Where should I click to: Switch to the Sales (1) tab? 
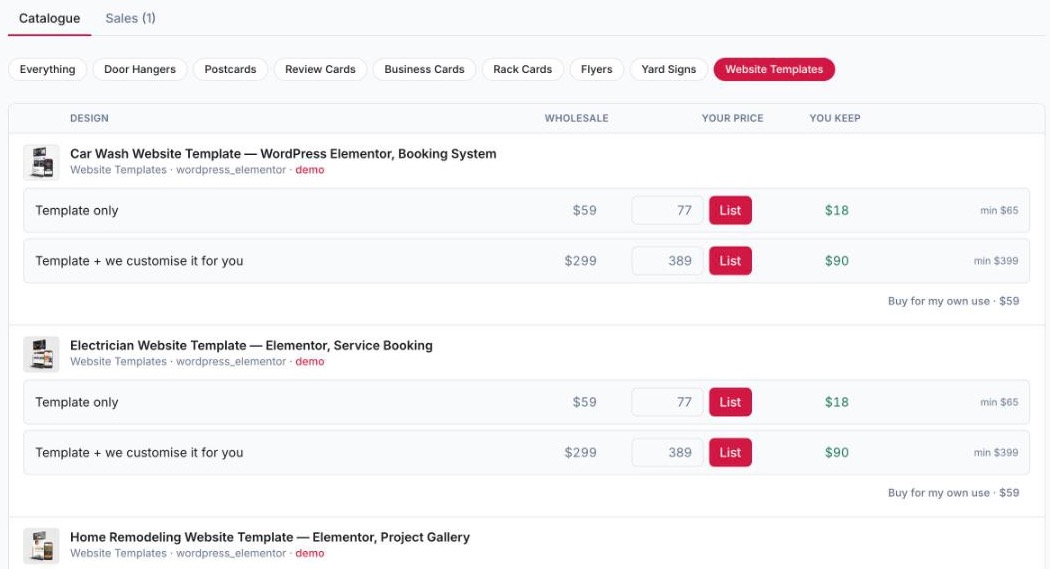coord(130,18)
